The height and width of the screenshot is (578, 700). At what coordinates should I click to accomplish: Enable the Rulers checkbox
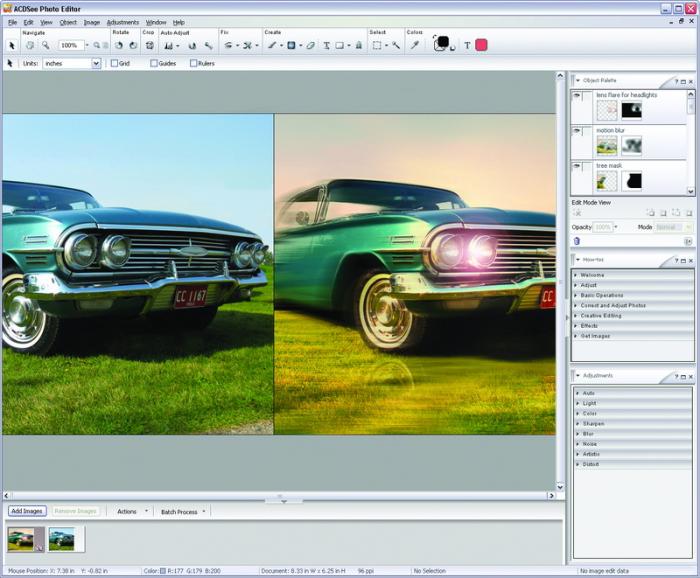(193, 63)
